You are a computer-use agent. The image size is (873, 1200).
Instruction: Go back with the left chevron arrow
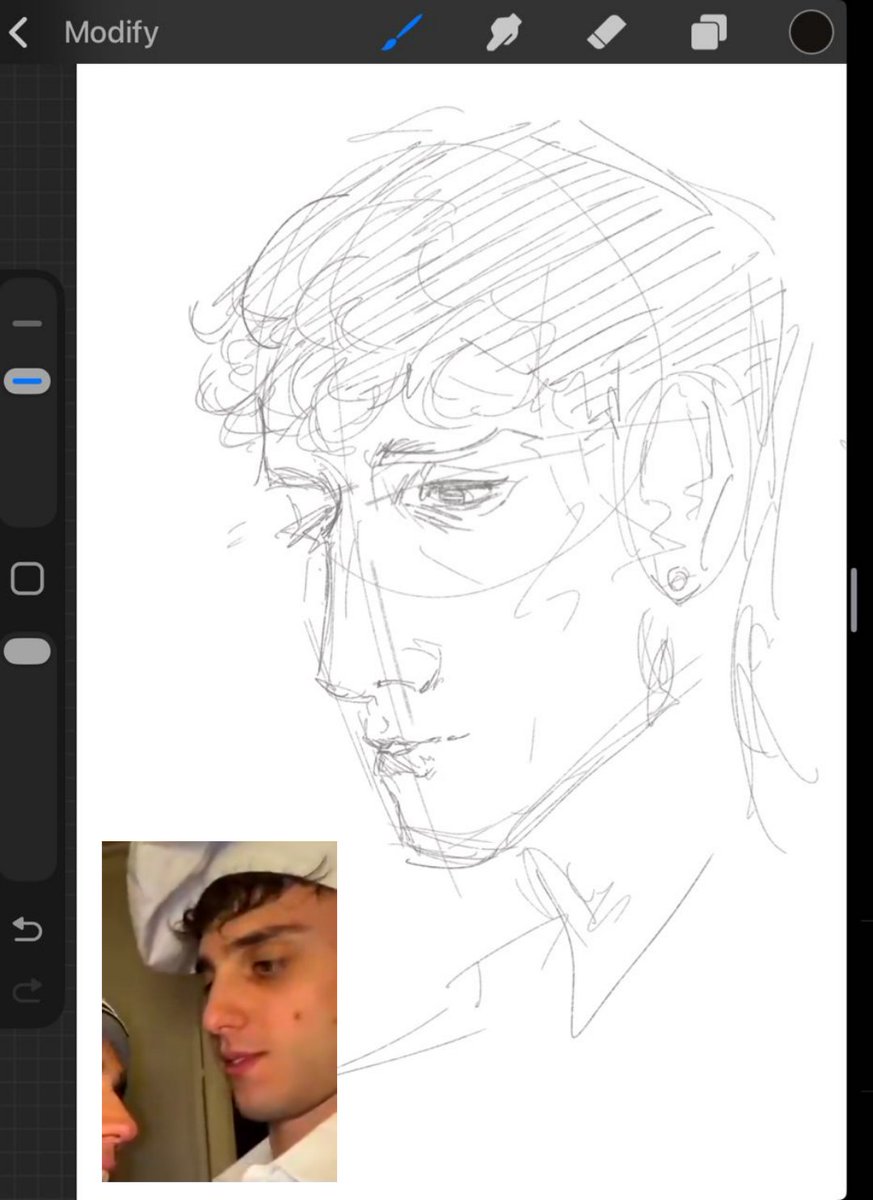point(18,33)
